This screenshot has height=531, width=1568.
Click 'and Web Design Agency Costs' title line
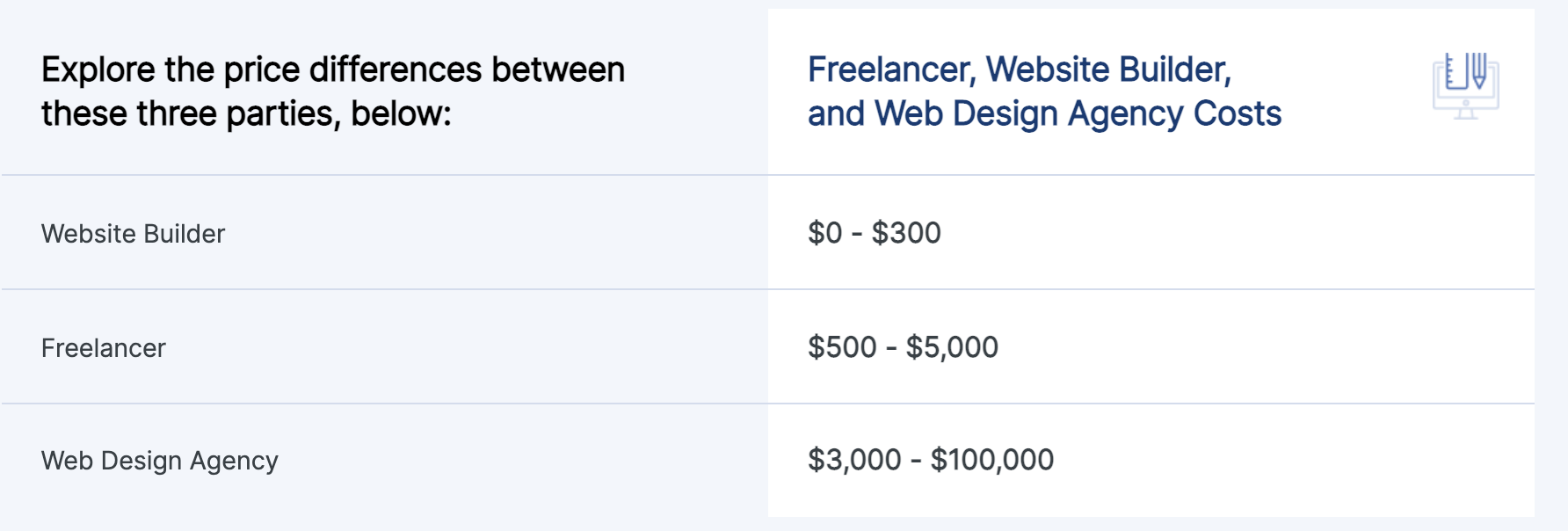coord(1044,114)
